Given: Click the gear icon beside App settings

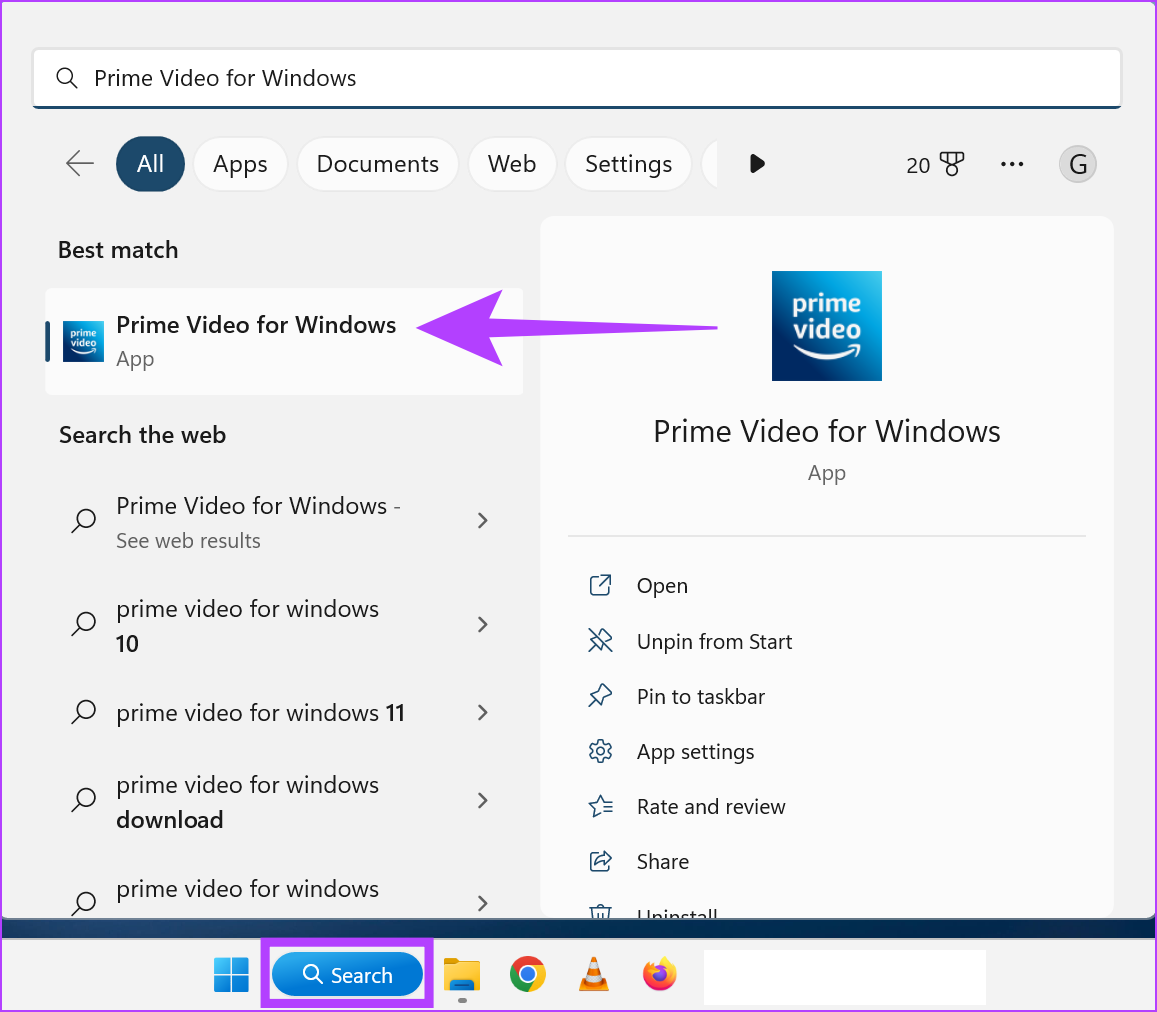Looking at the screenshot, I should pos(600,751).
